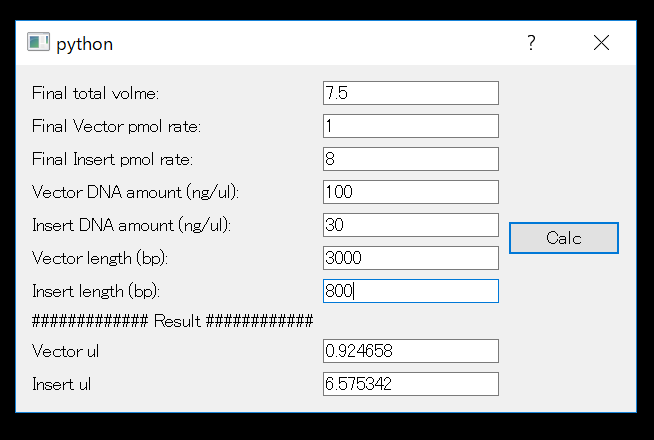Click the 'Vector ul' label text
The height and width of the screenshot is (440, 654).
(x=65, y=351)
